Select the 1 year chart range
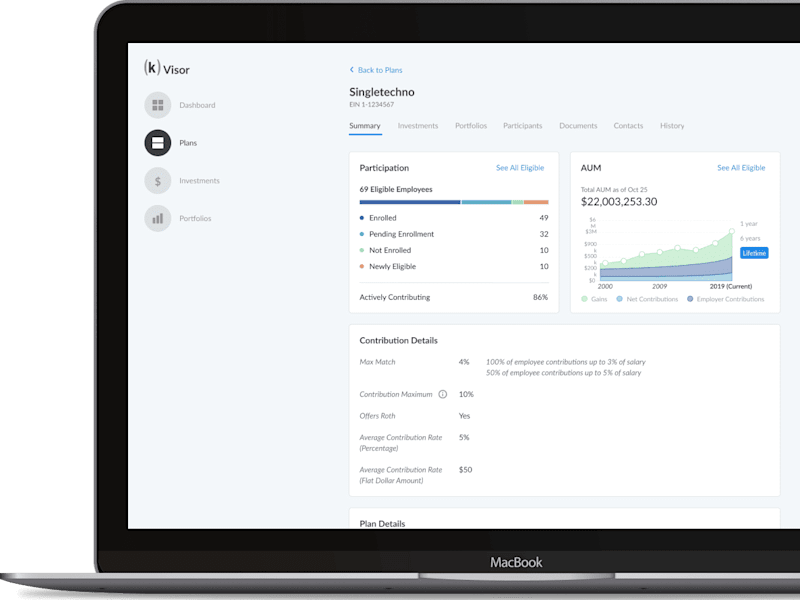800x600 pixels. [x=748, y=223]
